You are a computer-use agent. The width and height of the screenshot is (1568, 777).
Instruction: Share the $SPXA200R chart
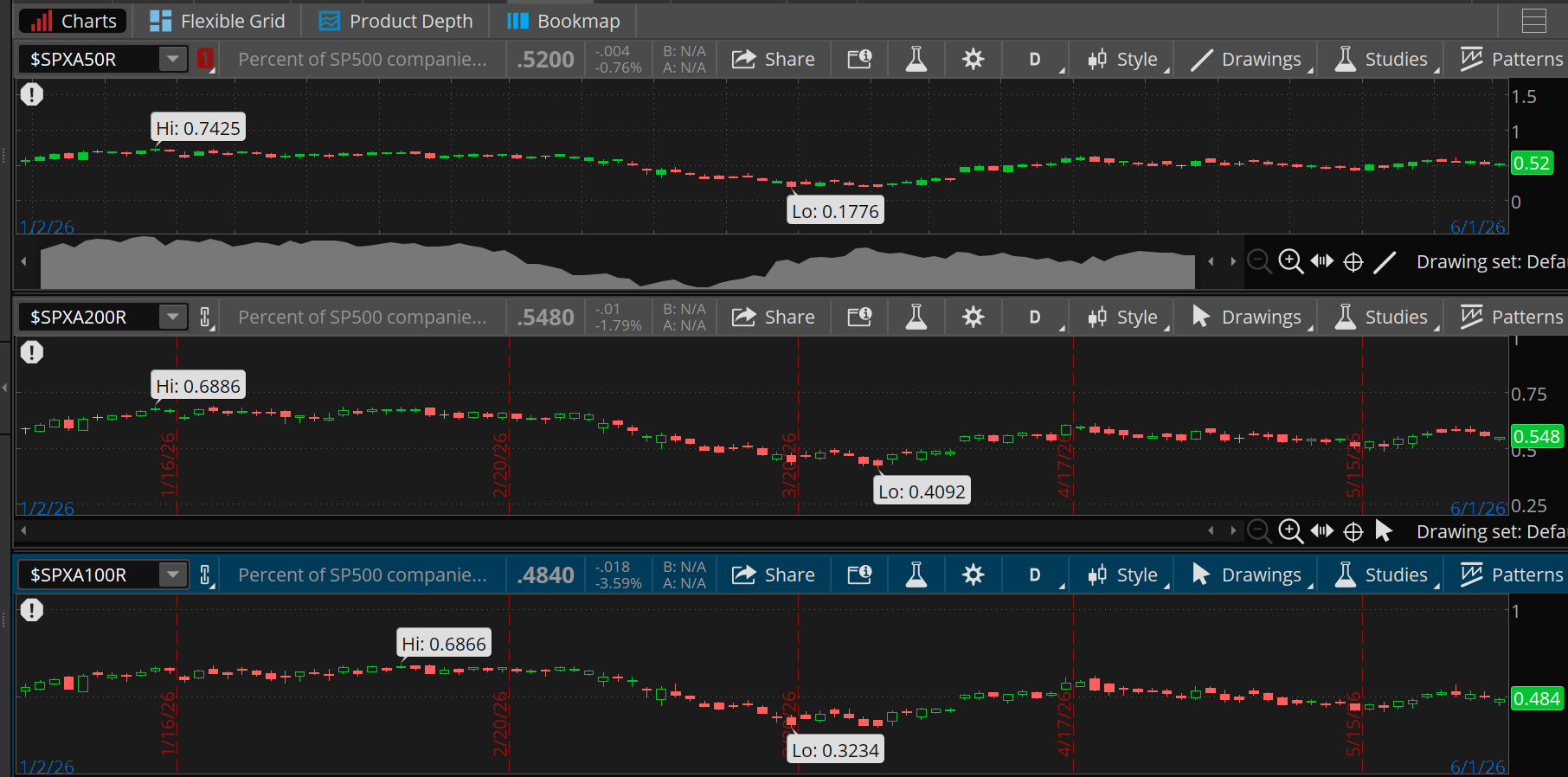[x=774, y=317]
